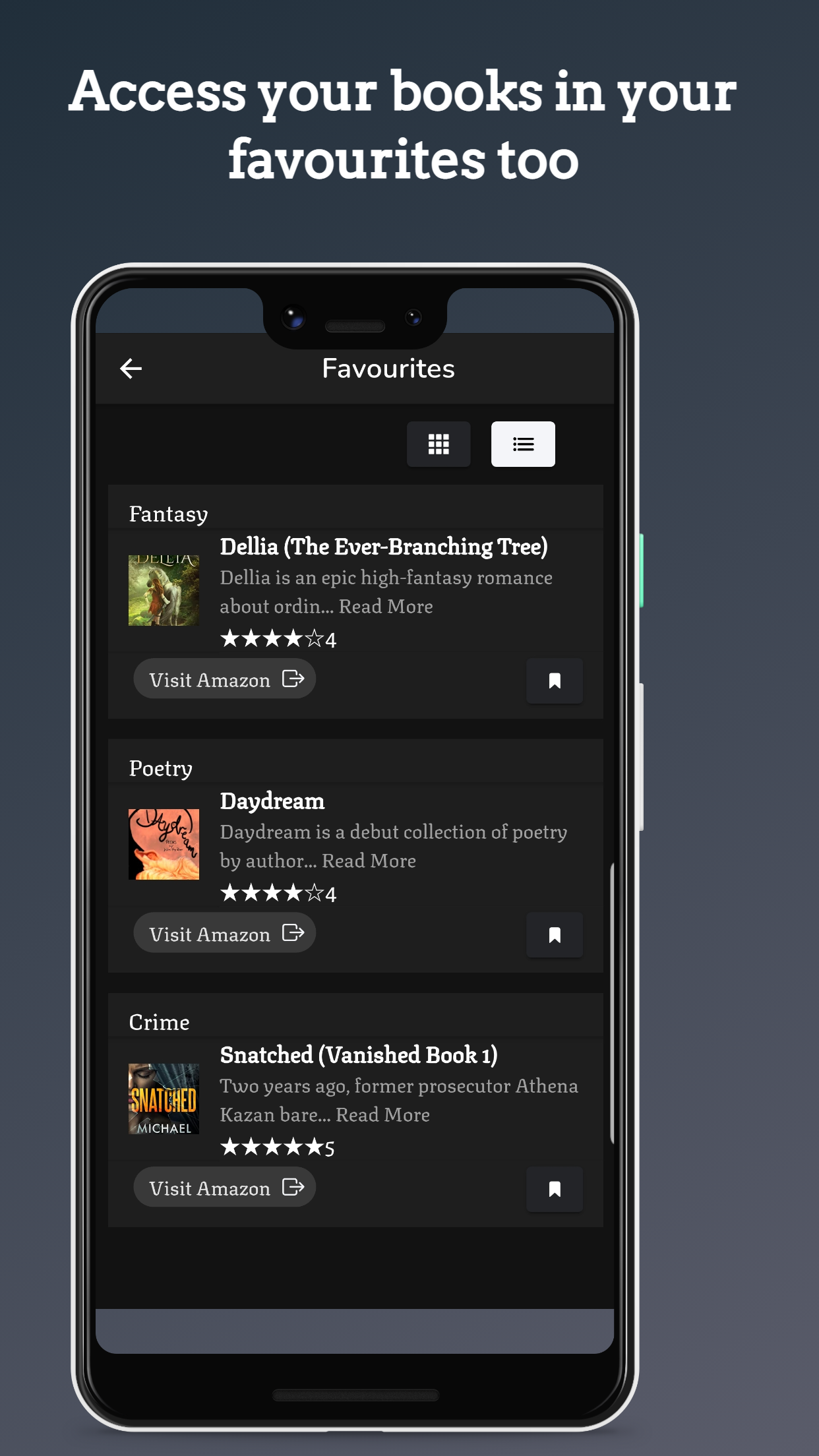Screen dimensions: 819x1456
Task: Visit Amazon for Snatched book
Action: click(x=225, y=1187)
